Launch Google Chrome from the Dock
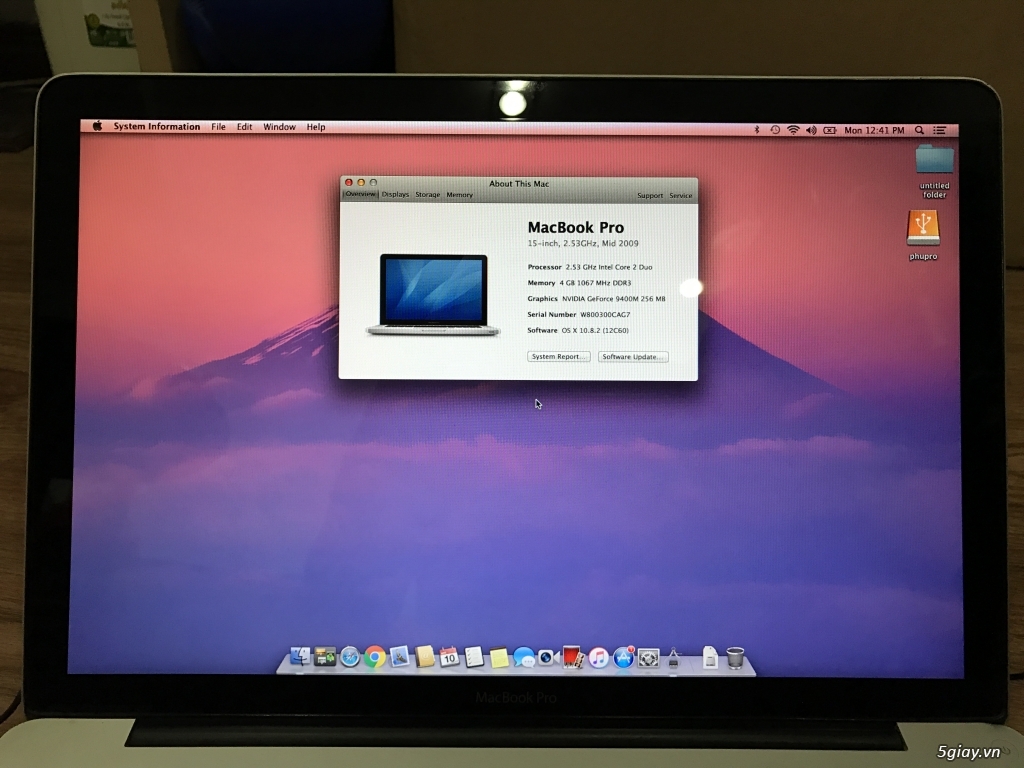1024x768 pixels. click(374, 657)
